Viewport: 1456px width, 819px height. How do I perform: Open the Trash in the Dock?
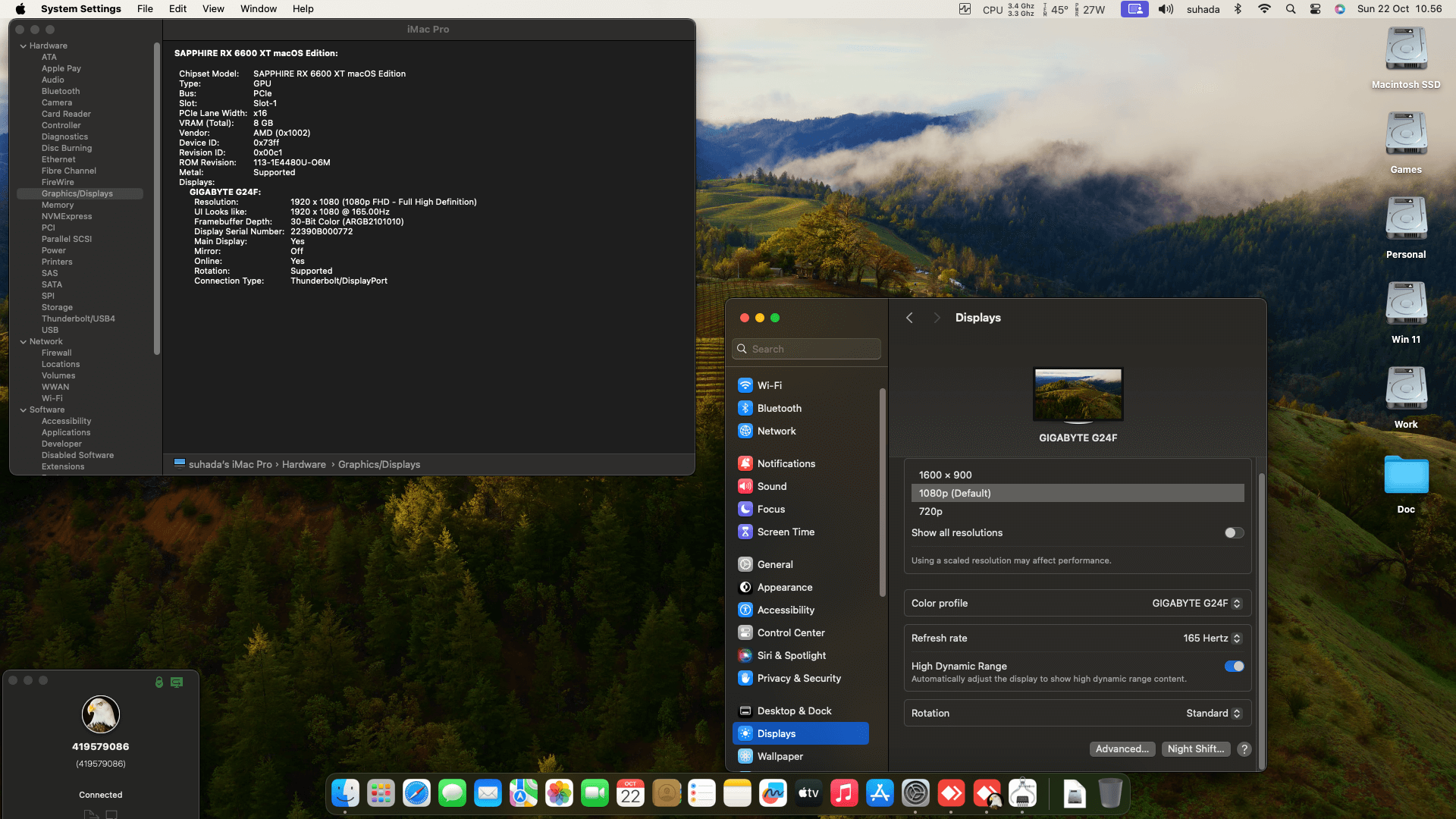[1110, 794]
